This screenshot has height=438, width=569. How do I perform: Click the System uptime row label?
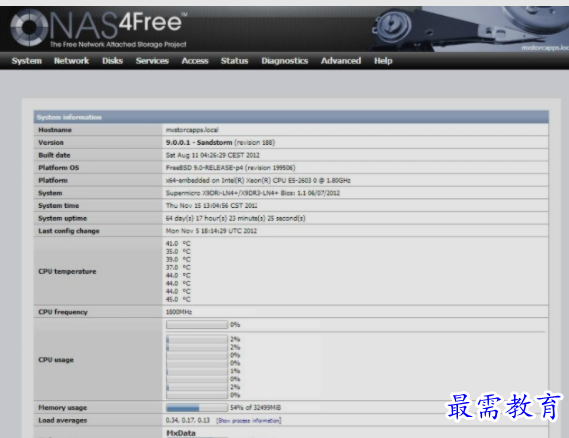tap(62, 218)
